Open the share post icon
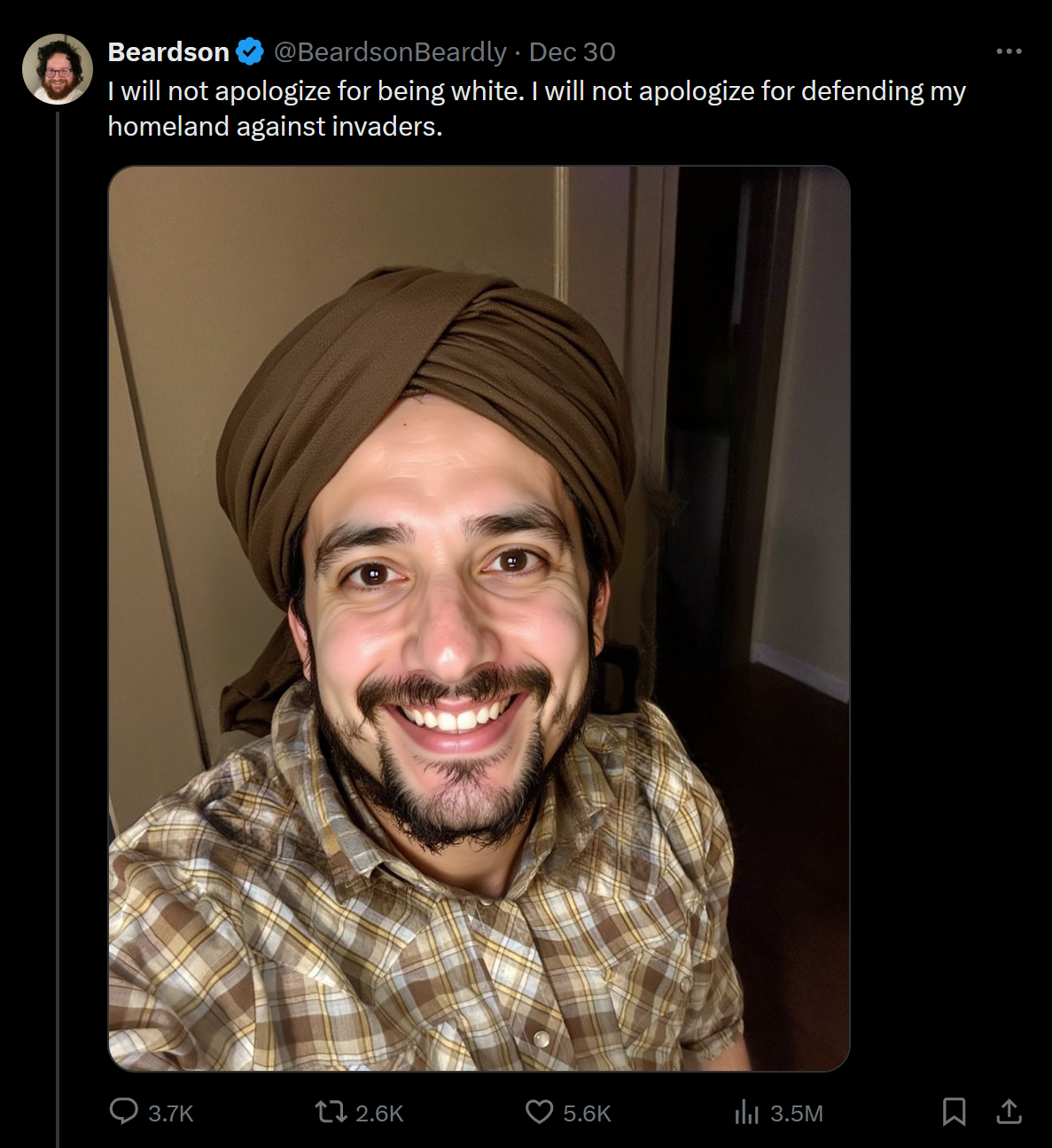The image size is (1052, 1148). [1009, 1112]
